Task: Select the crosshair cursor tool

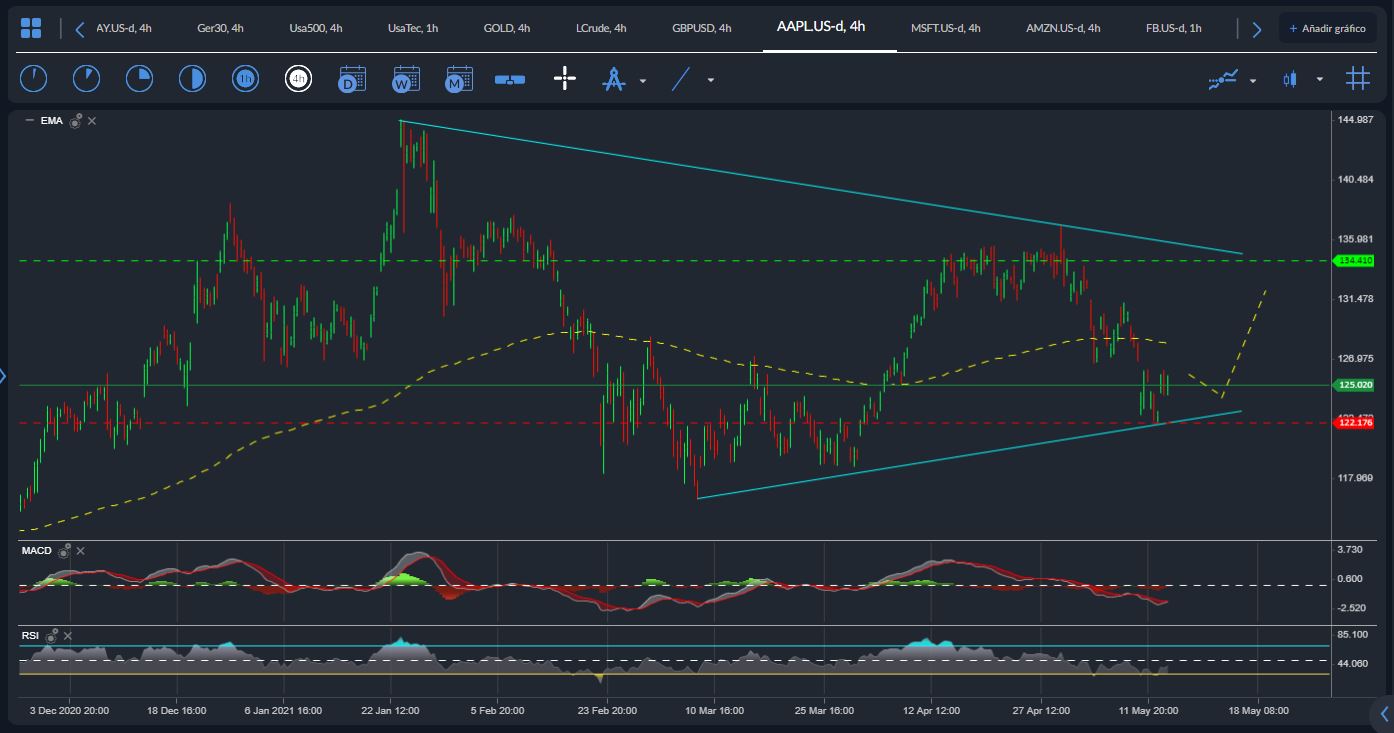Action: [x=564, y=78]
